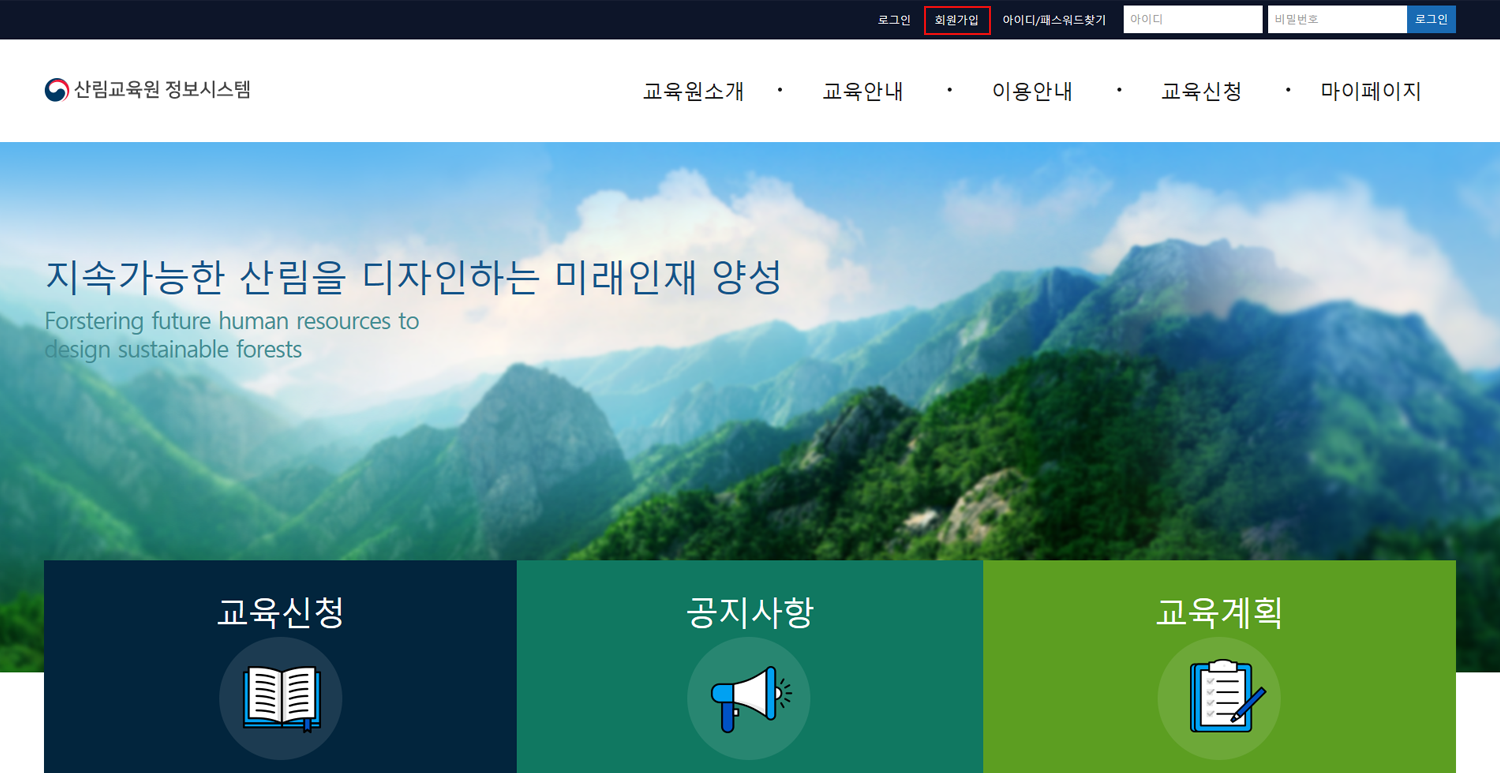Screen dimensions: 1500x773
Task: Select the lime 교육계획 card
Action: pyautogui.click(x=1219, y=612)
